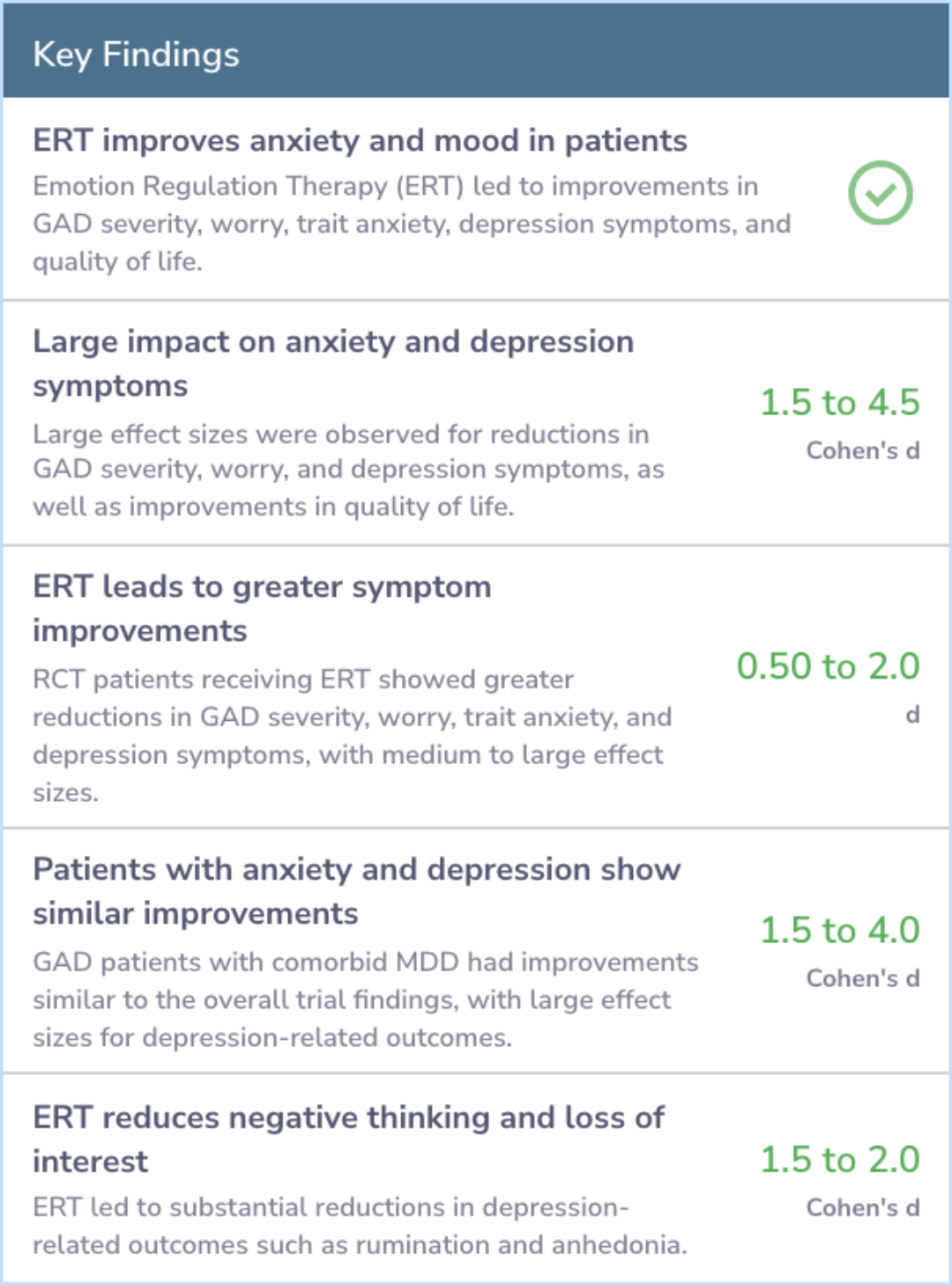
Task: Click the Key Findings header
Action: click(136, 55)
